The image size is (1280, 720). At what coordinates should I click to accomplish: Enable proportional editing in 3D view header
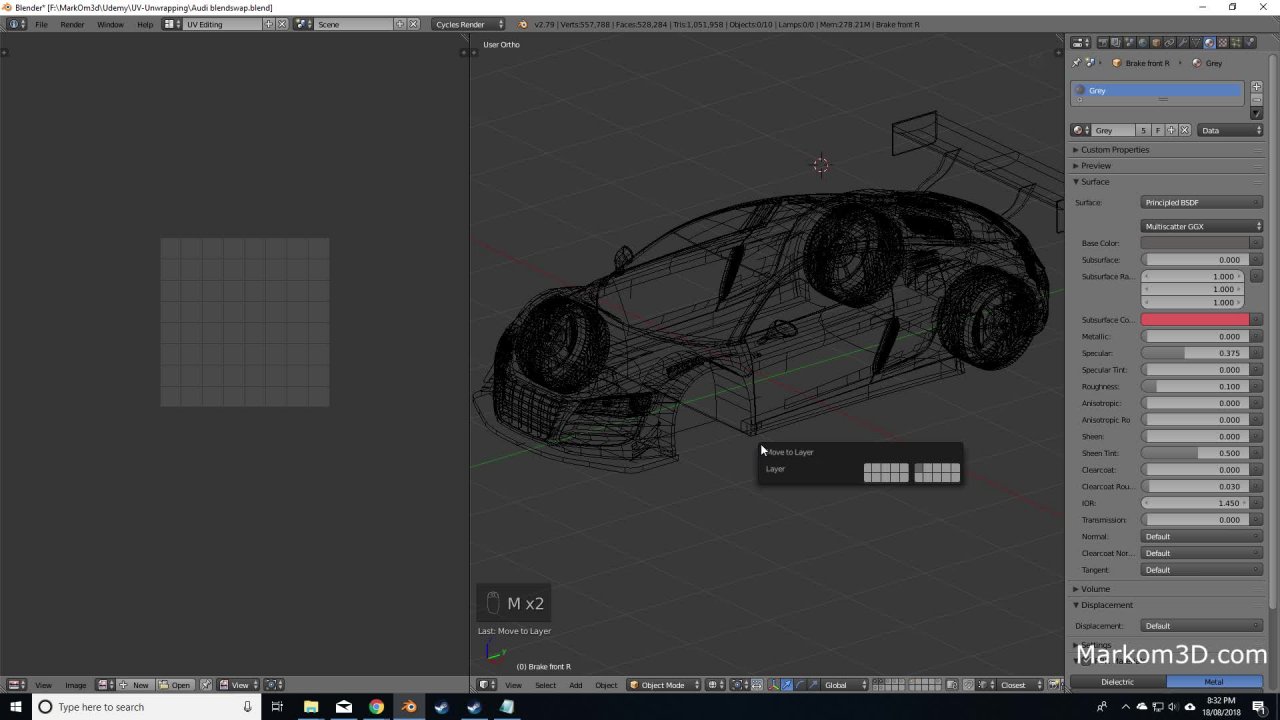tap(714, 685)
